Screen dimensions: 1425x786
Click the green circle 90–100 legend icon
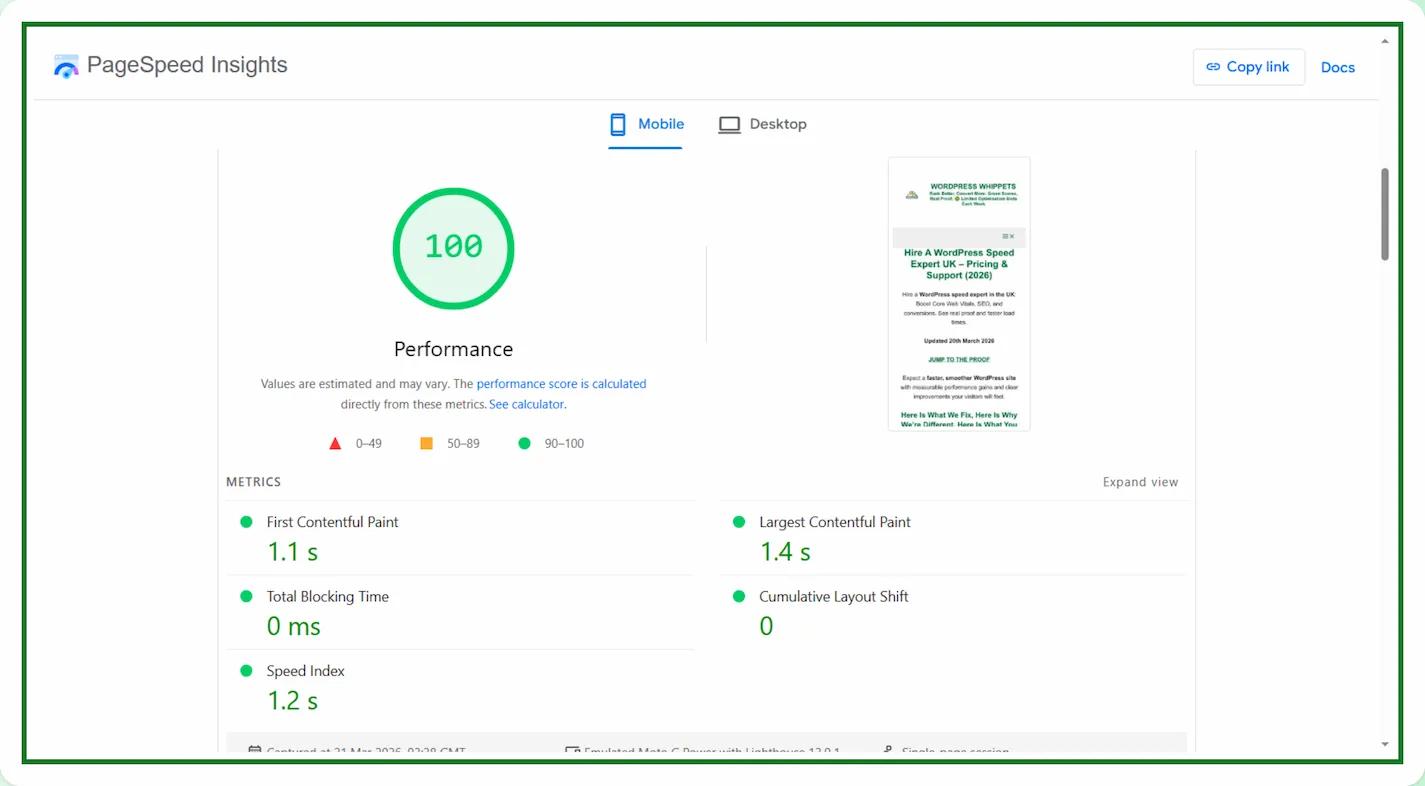pos(524,443)
